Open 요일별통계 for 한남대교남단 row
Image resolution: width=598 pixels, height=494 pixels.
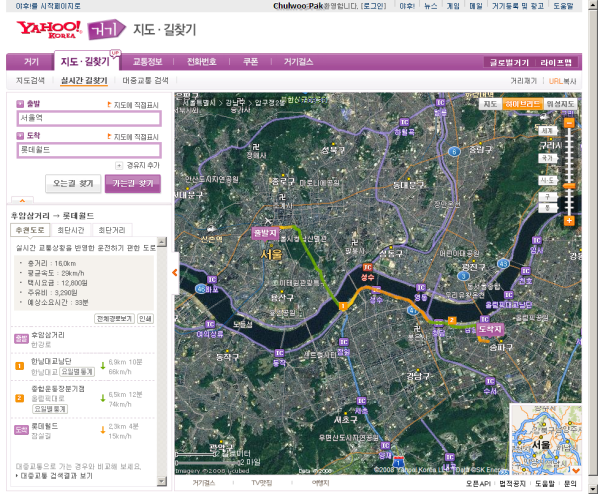tap(77, 372)
